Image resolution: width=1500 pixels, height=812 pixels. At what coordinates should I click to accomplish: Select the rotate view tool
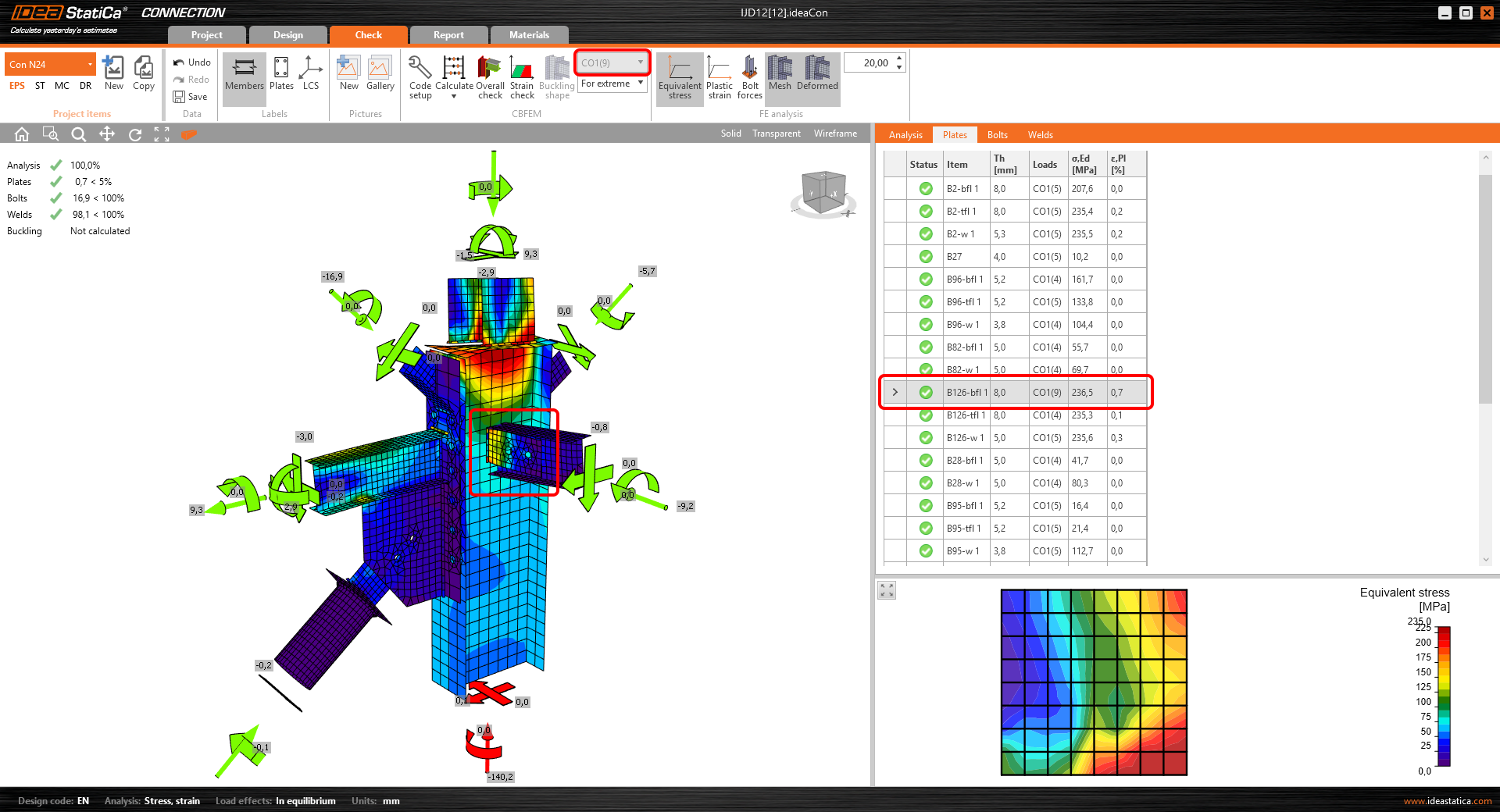coord(135,134)
